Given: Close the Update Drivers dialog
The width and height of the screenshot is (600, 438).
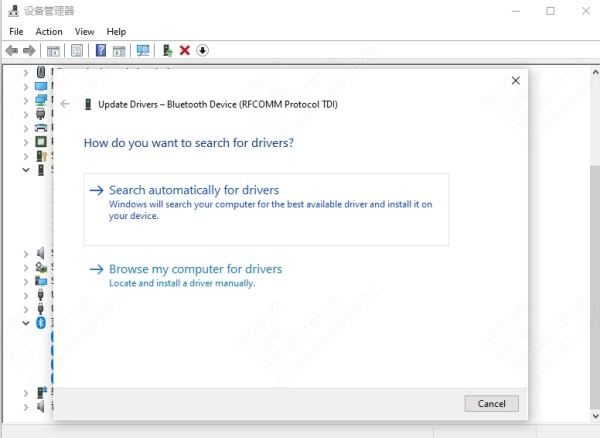Looking at the screenshot, I should (x=516, y=80).
